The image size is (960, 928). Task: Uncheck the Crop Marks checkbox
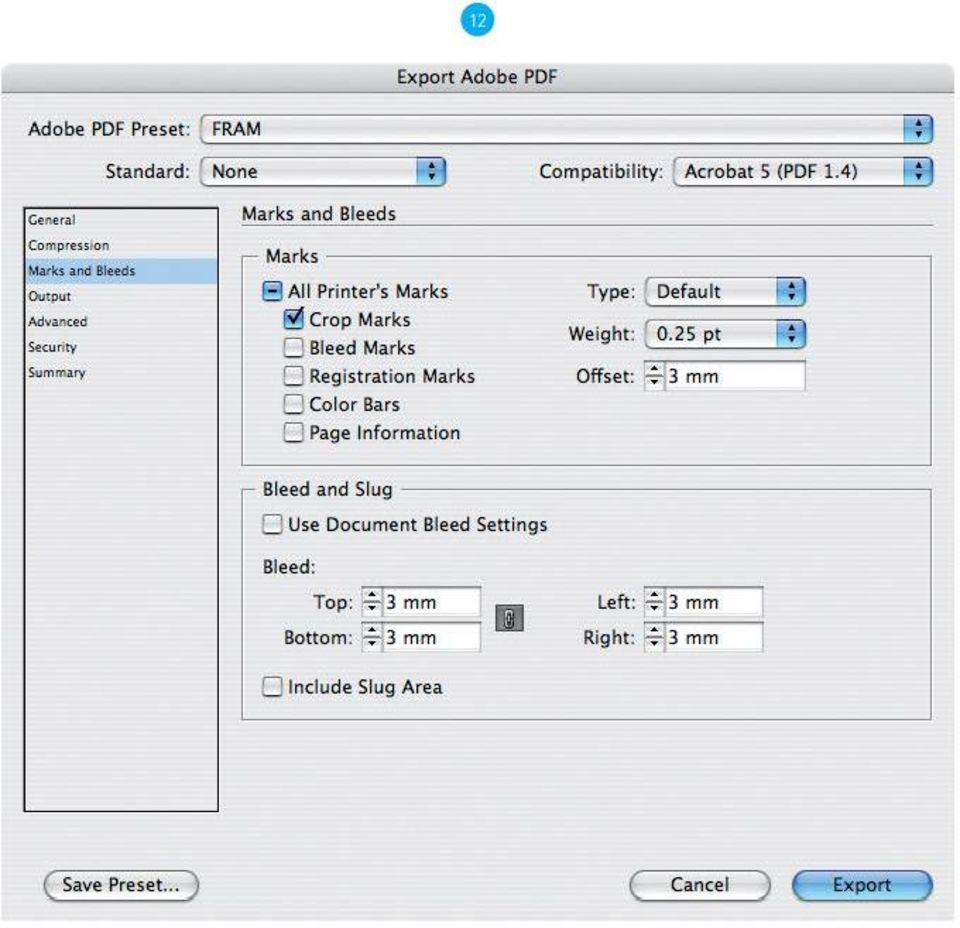pos(293,319)
